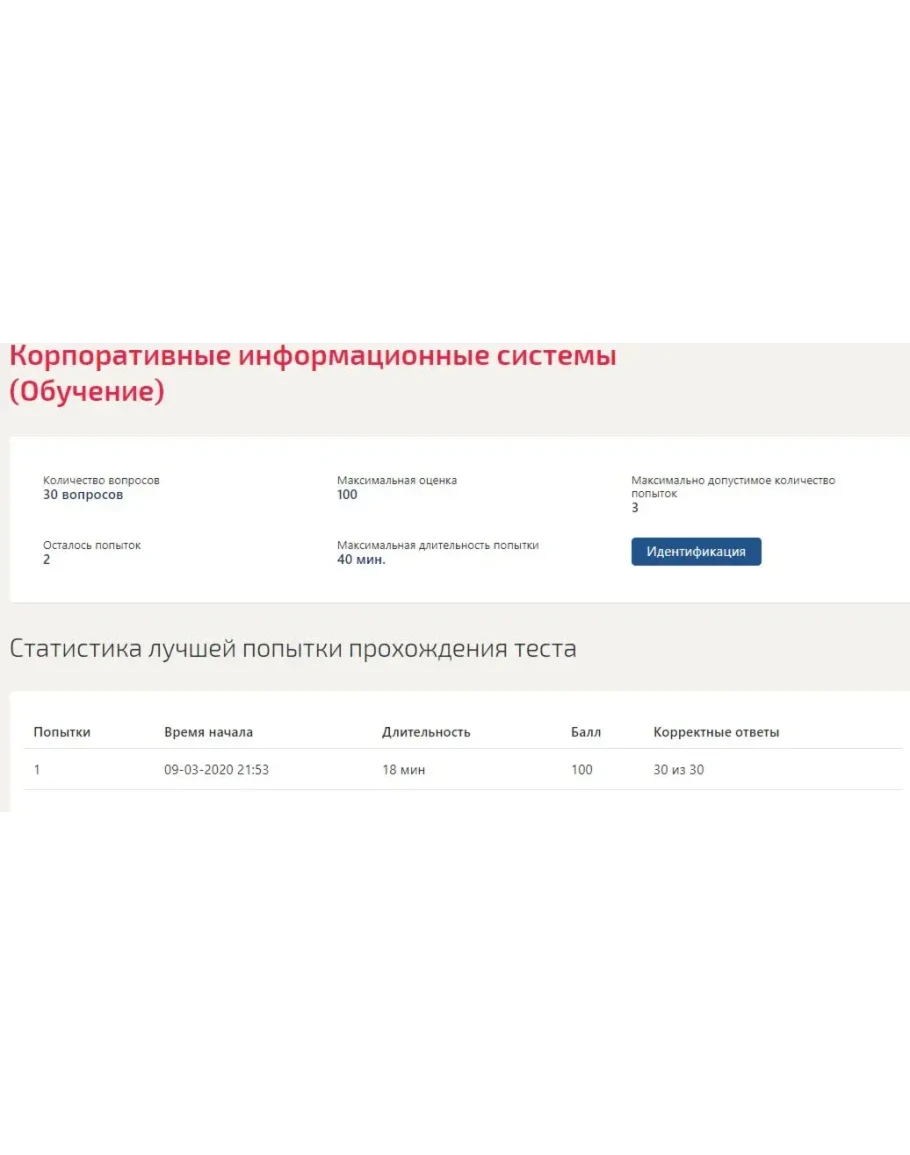Click the Корректные ответы column header
Screen dimensions: 910x1155
click(716, 732)
